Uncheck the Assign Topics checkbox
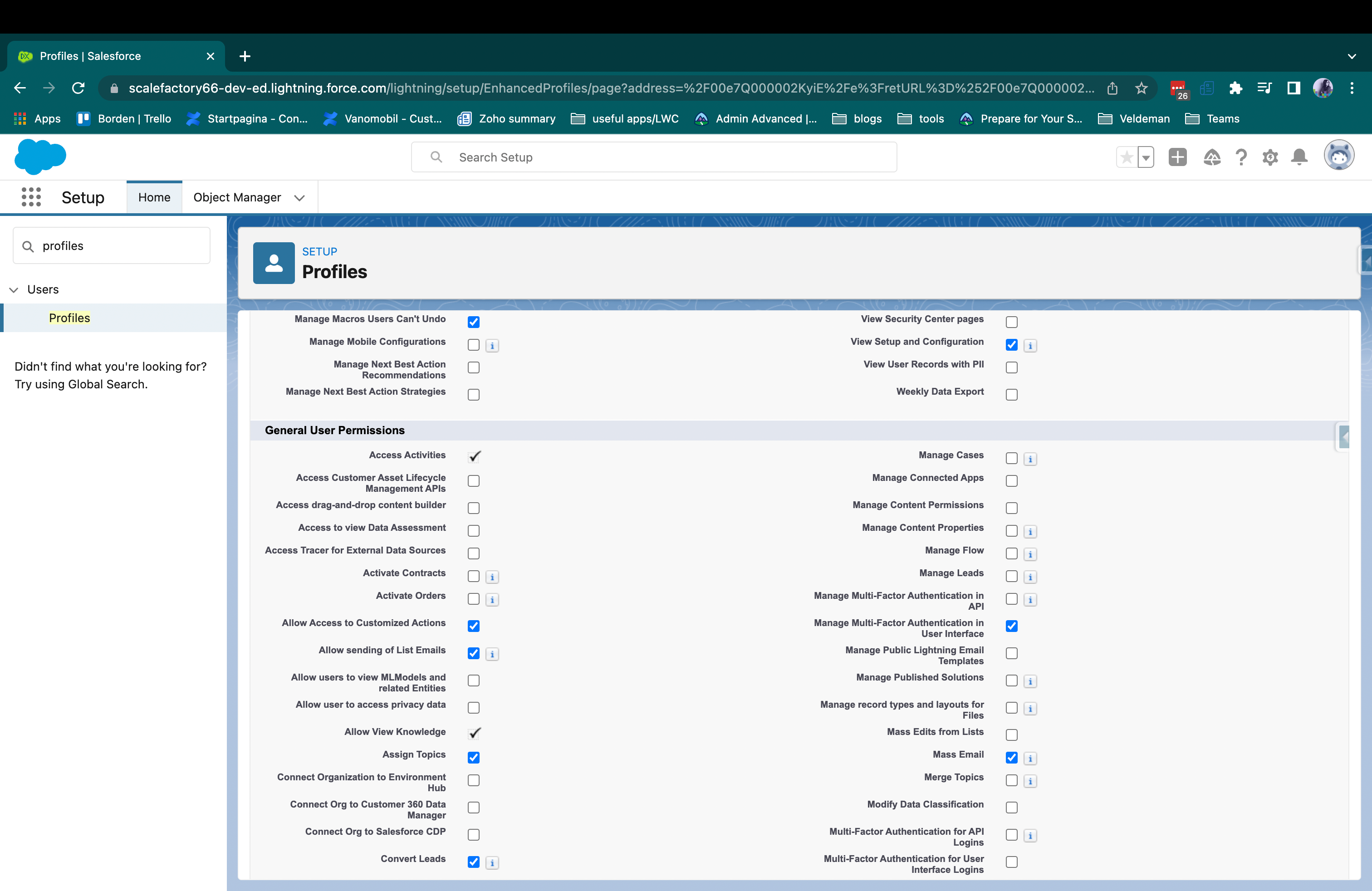The image size is (1372, 891). (x=473, y=757)
